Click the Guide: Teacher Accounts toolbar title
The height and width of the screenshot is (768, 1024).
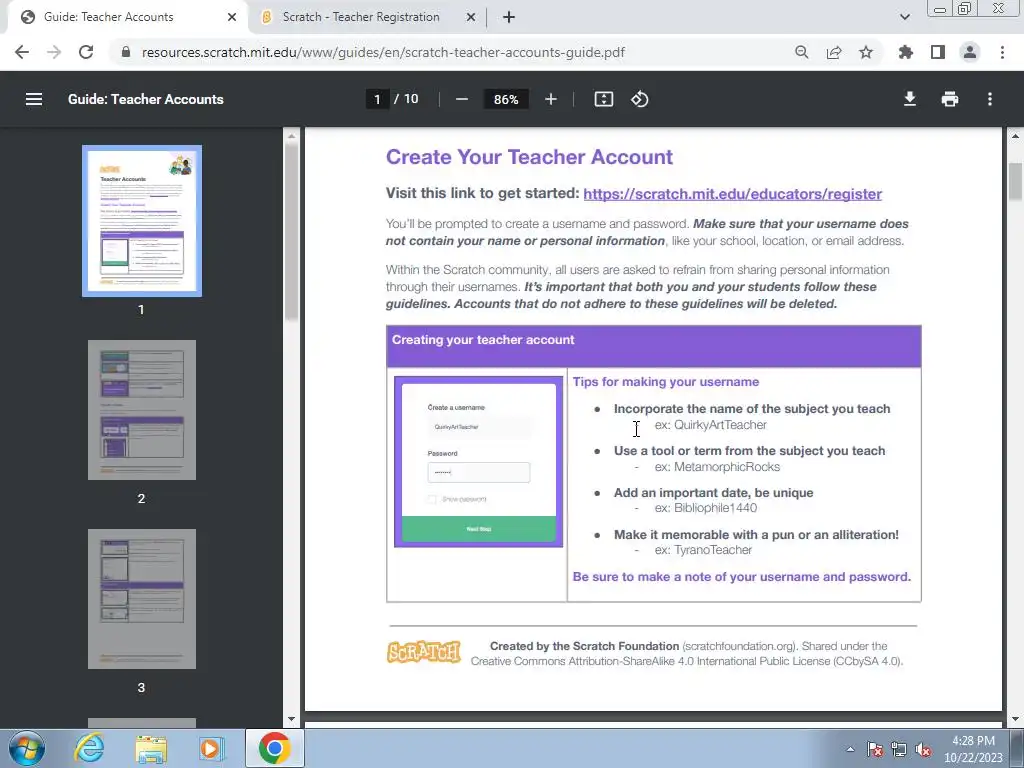click(x=146, y=99)
